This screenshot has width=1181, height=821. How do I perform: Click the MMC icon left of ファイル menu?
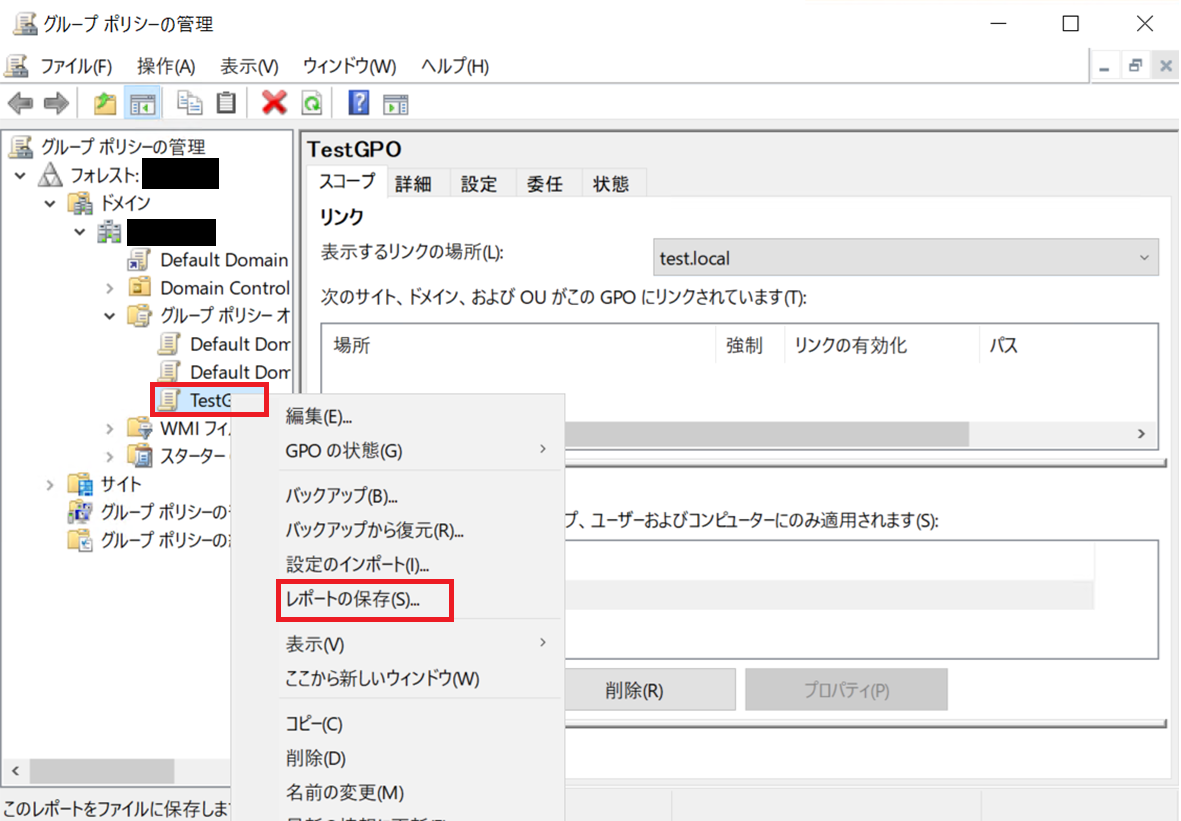[17, 66]
